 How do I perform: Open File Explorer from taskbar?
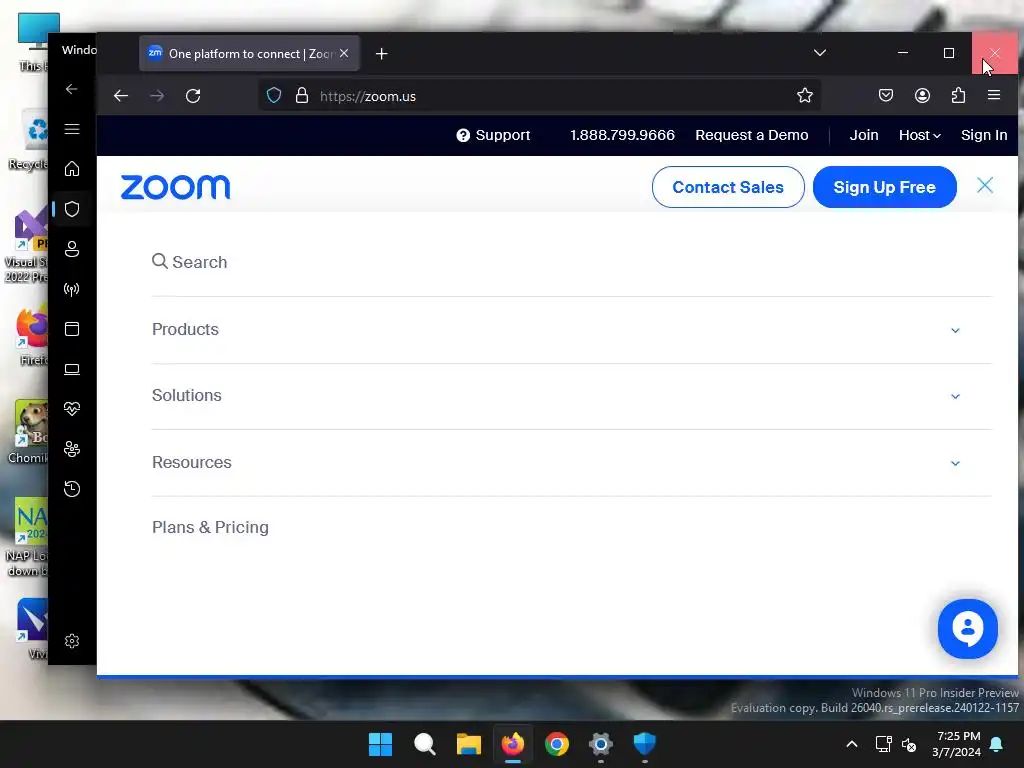coord(468,744)
